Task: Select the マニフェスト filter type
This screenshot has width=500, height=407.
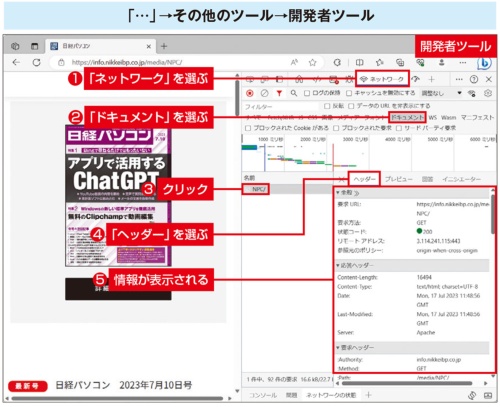Action: point(477,117)
